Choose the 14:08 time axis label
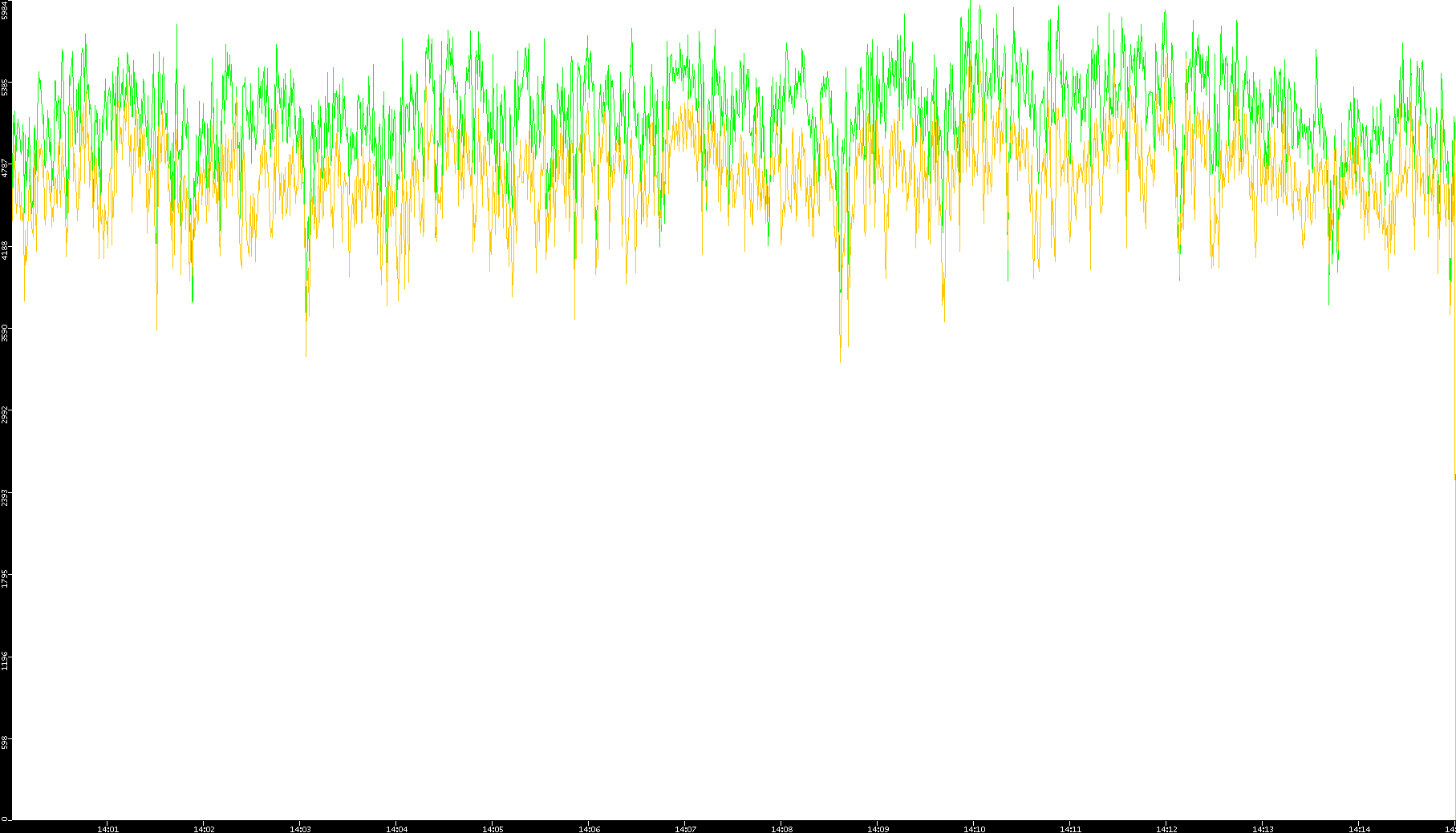The height and width of the screenshot is (833, 1456). tap(781, 829)
